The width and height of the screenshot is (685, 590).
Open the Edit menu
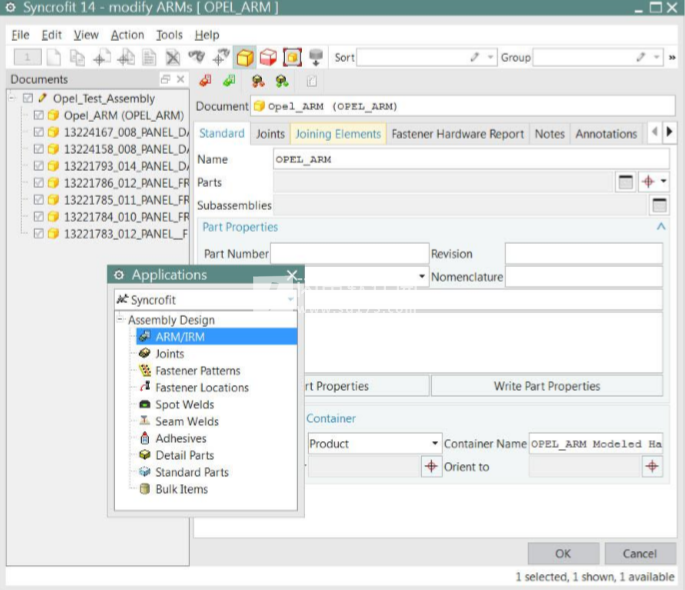tap(52, 35)
